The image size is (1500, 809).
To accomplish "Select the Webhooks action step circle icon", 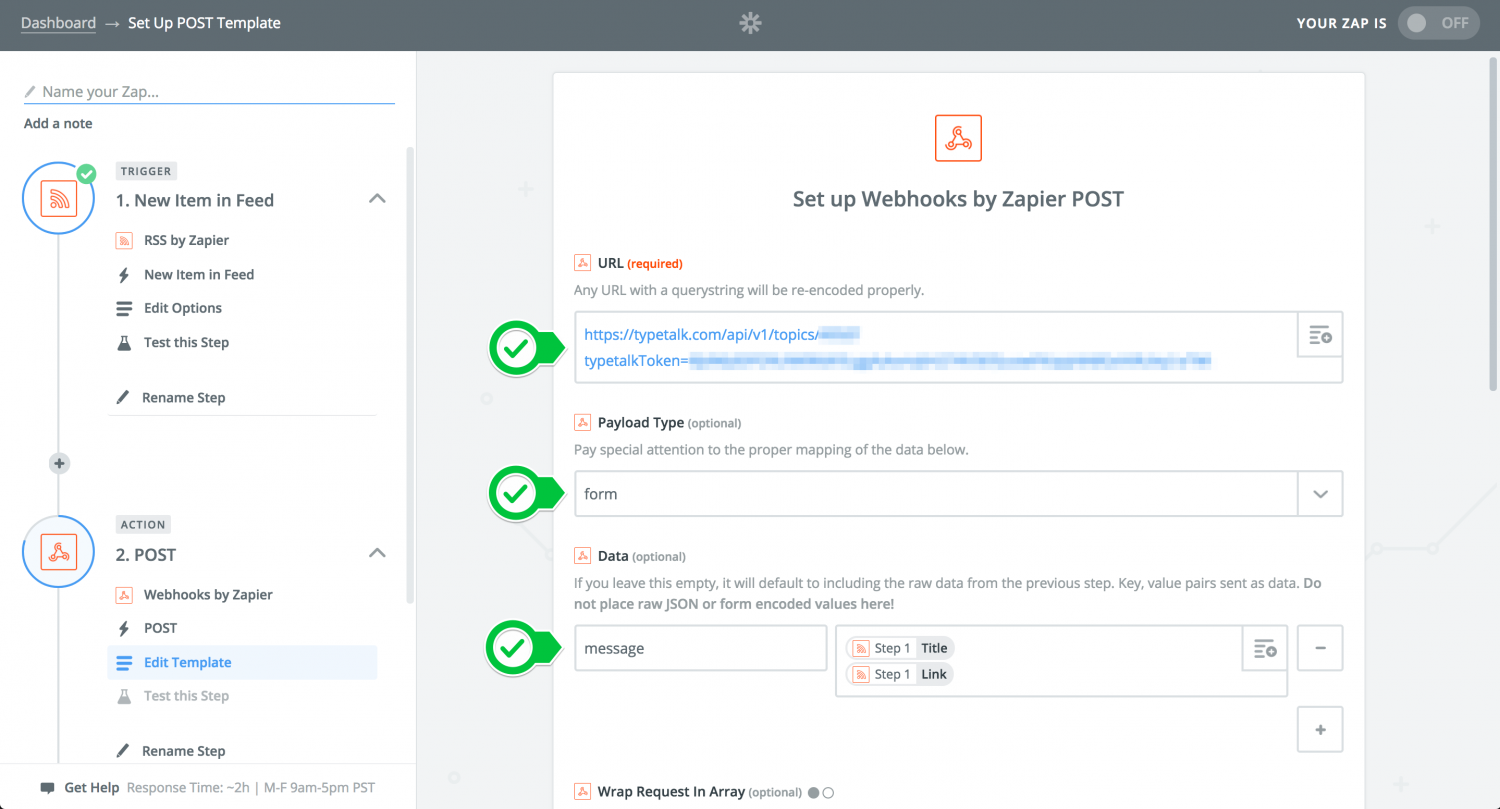I will coord(59,552).
